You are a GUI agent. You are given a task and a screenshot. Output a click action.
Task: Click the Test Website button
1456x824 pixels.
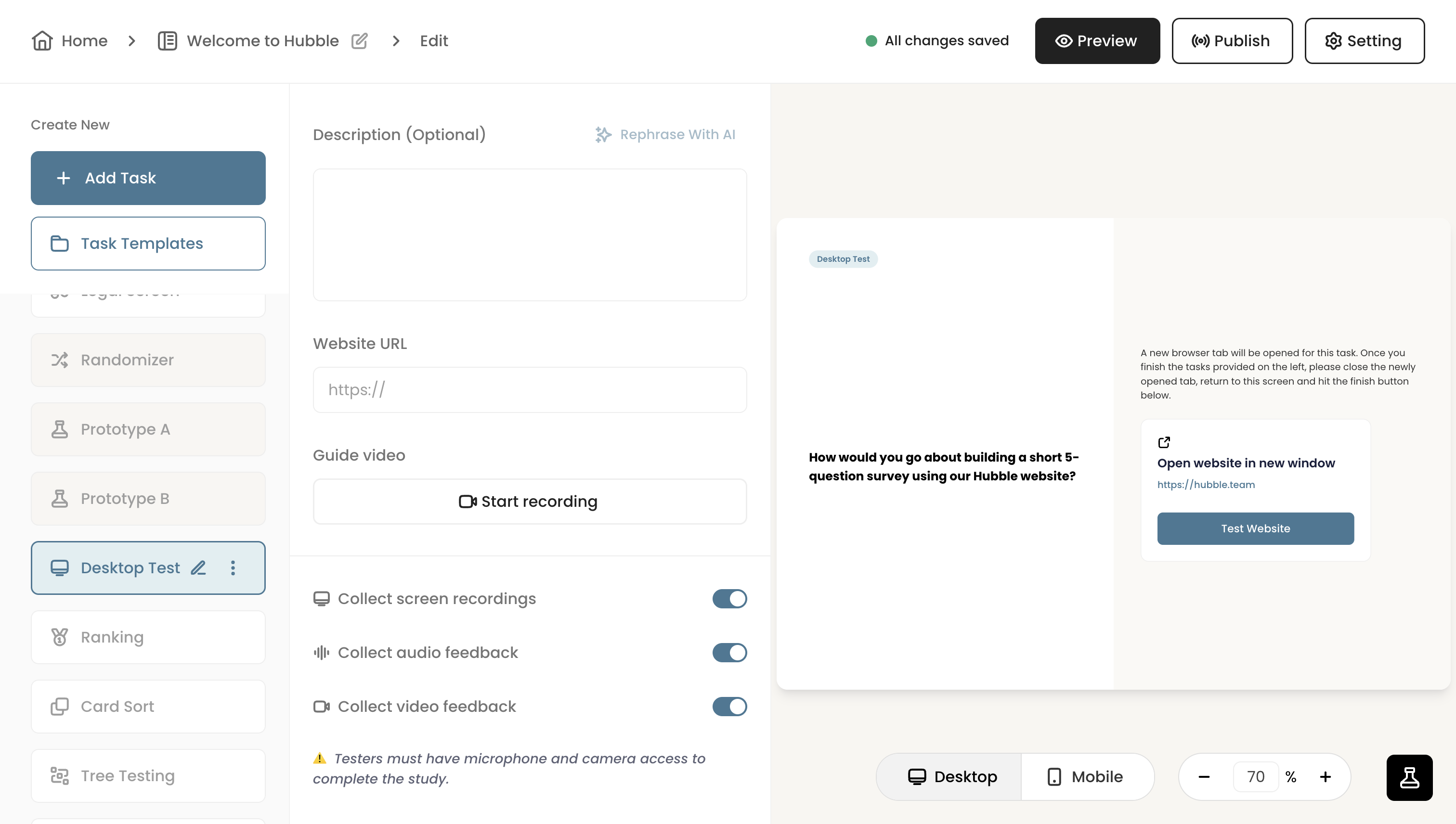(1256, 528)
